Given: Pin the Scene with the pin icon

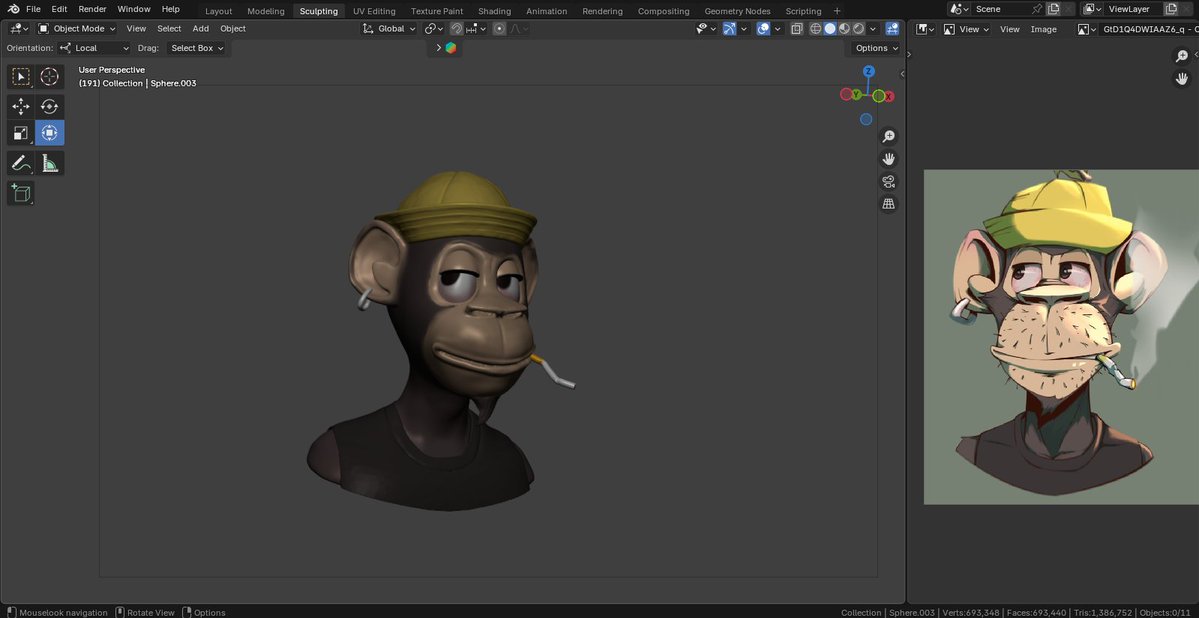Looking at the screenshot, I should (x=1037, y=9).
